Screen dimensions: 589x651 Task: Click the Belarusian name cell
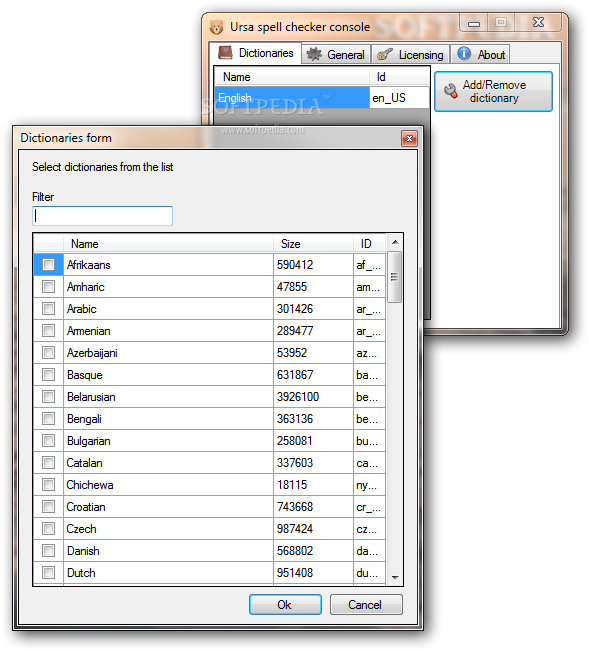click(168, 396)
